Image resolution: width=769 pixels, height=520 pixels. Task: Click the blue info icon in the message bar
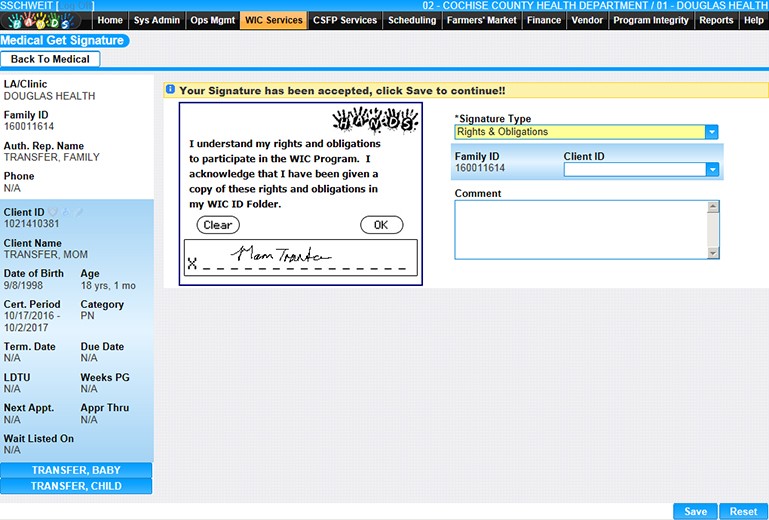coord(170,90)
